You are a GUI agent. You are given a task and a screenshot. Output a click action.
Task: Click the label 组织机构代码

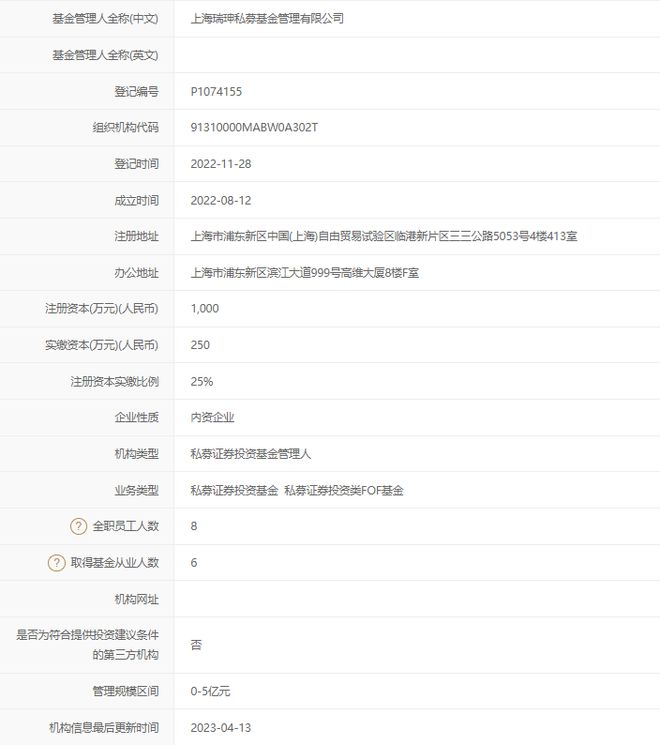coord(125,127)
